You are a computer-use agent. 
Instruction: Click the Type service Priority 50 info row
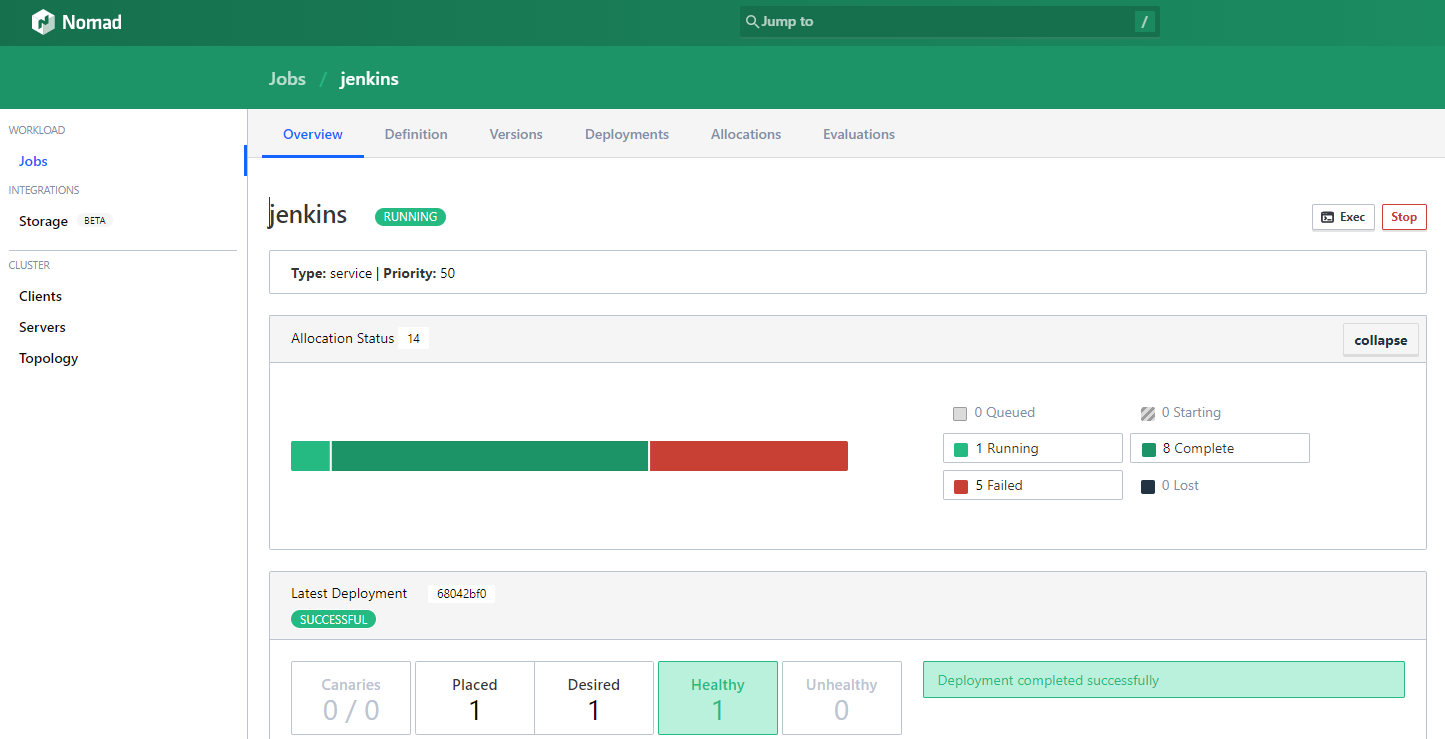[848, 273]
